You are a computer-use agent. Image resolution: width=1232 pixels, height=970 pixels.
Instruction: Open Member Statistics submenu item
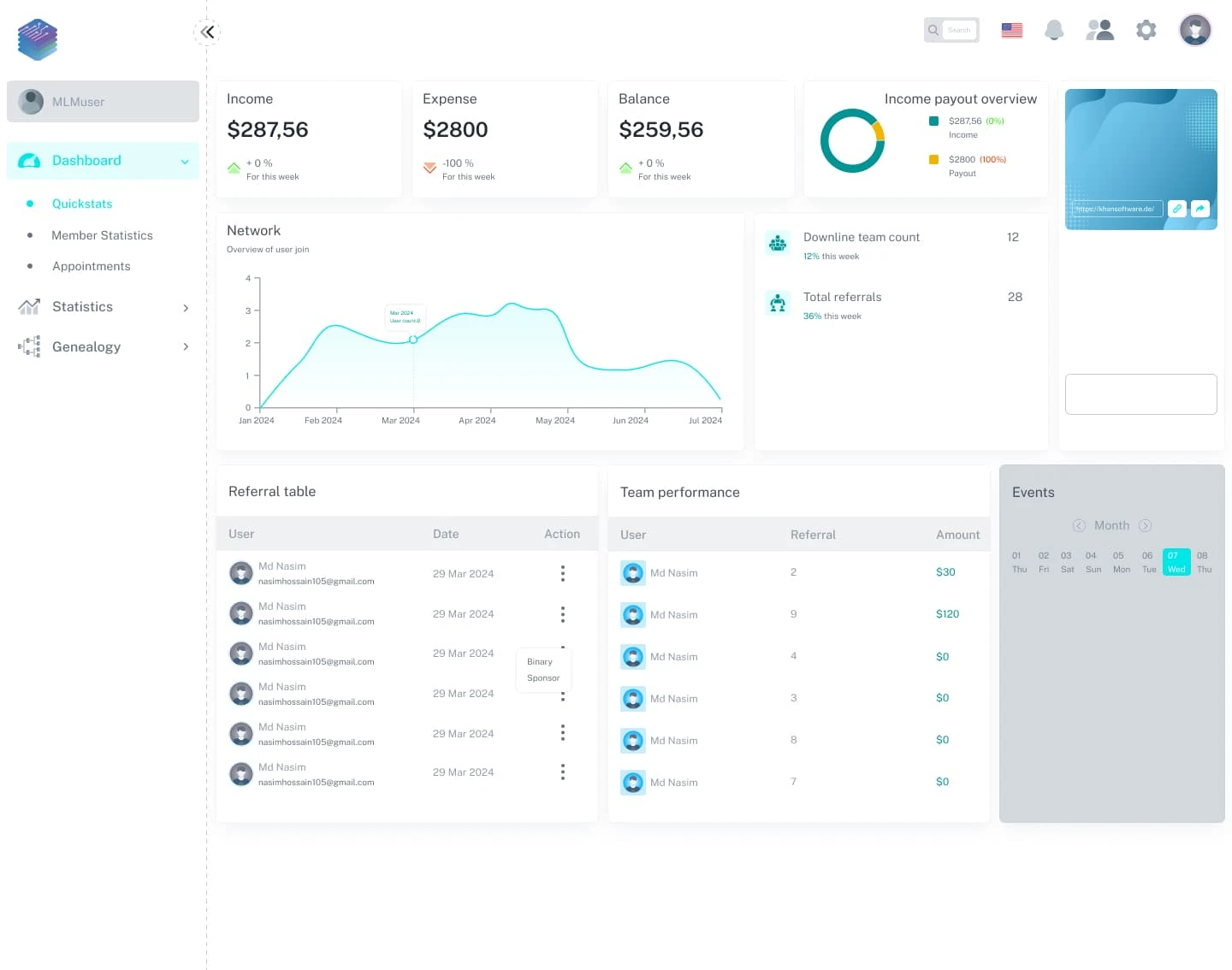(102, 235)
